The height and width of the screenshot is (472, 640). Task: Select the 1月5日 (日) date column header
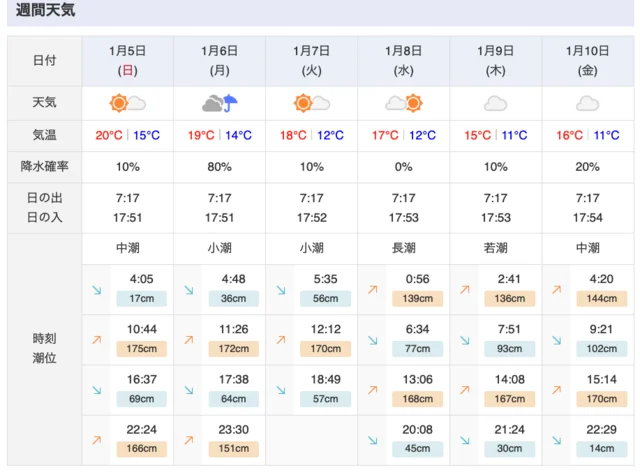[128, 60]
